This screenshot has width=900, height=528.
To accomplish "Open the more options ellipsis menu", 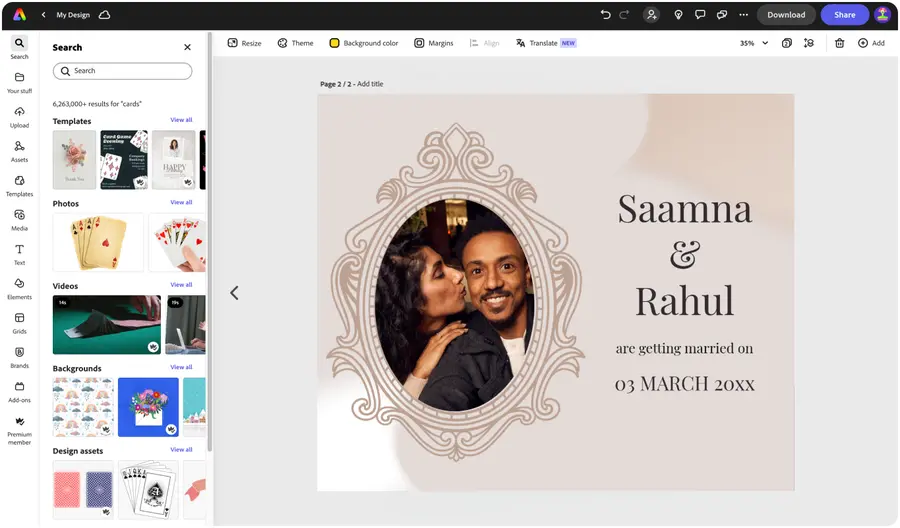I will click(x=743, y=15).
